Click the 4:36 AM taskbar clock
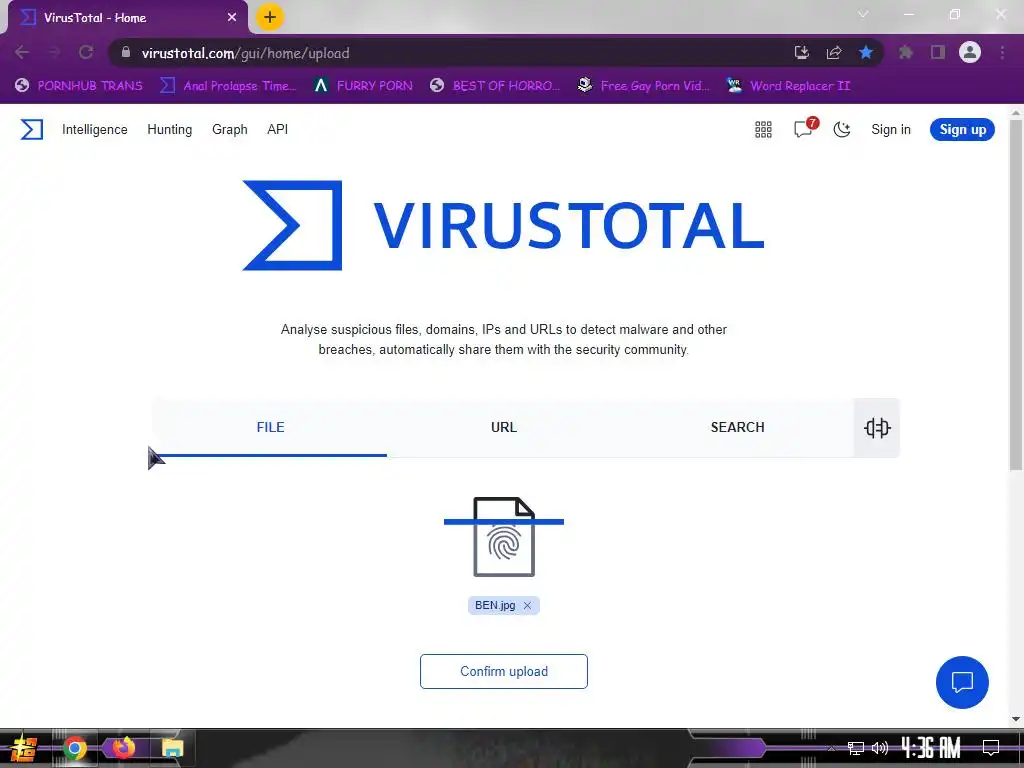The image size is (1024, 768). click(x=931, y=748)
